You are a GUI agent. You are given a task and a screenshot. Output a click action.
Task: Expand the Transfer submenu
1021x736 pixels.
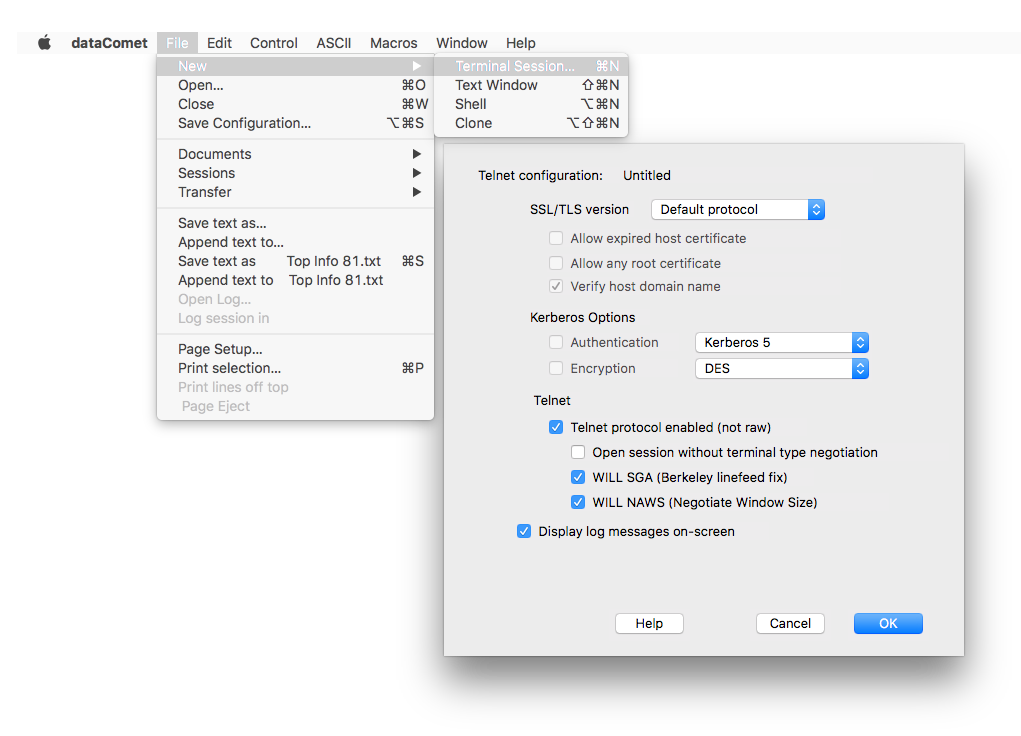point(296,192)
